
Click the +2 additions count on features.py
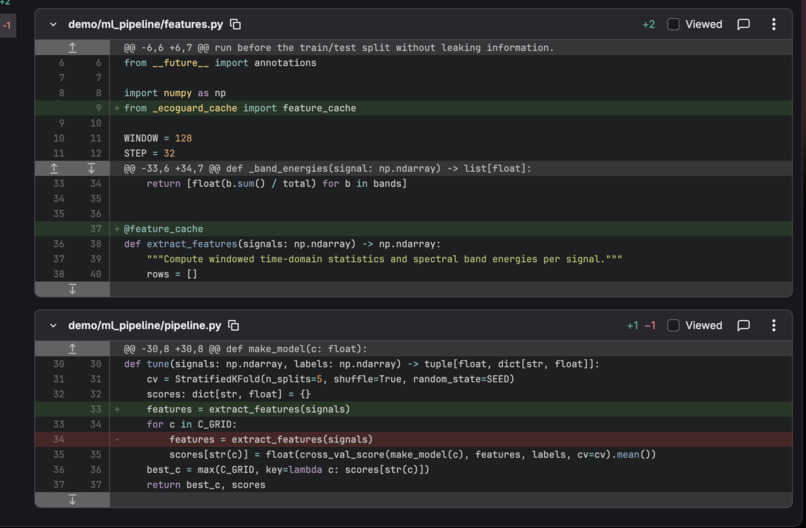[649, 24]
